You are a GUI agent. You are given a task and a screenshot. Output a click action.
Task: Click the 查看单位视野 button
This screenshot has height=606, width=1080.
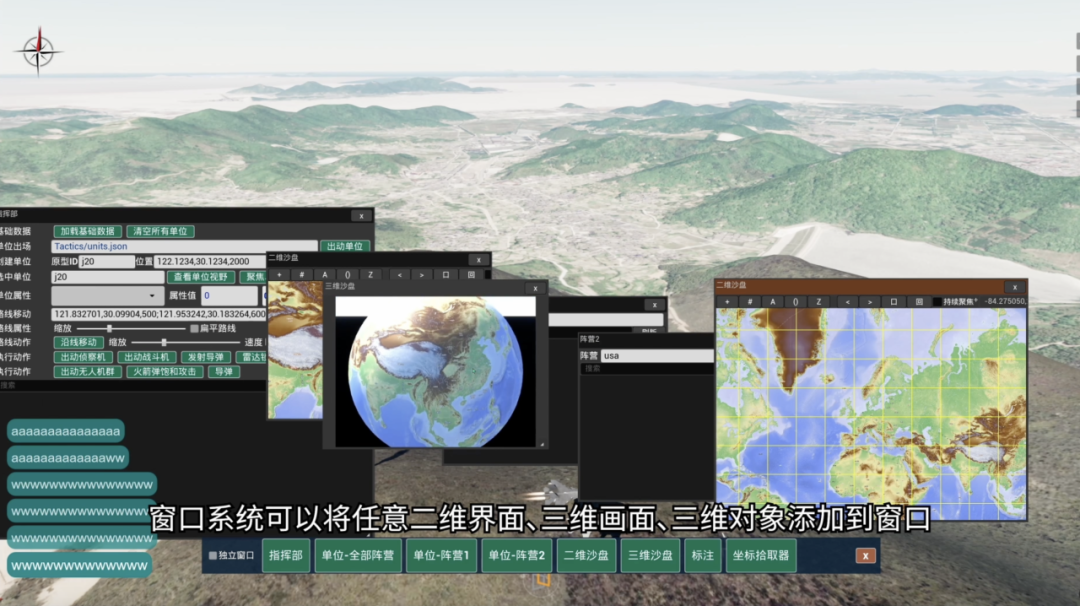200,277
